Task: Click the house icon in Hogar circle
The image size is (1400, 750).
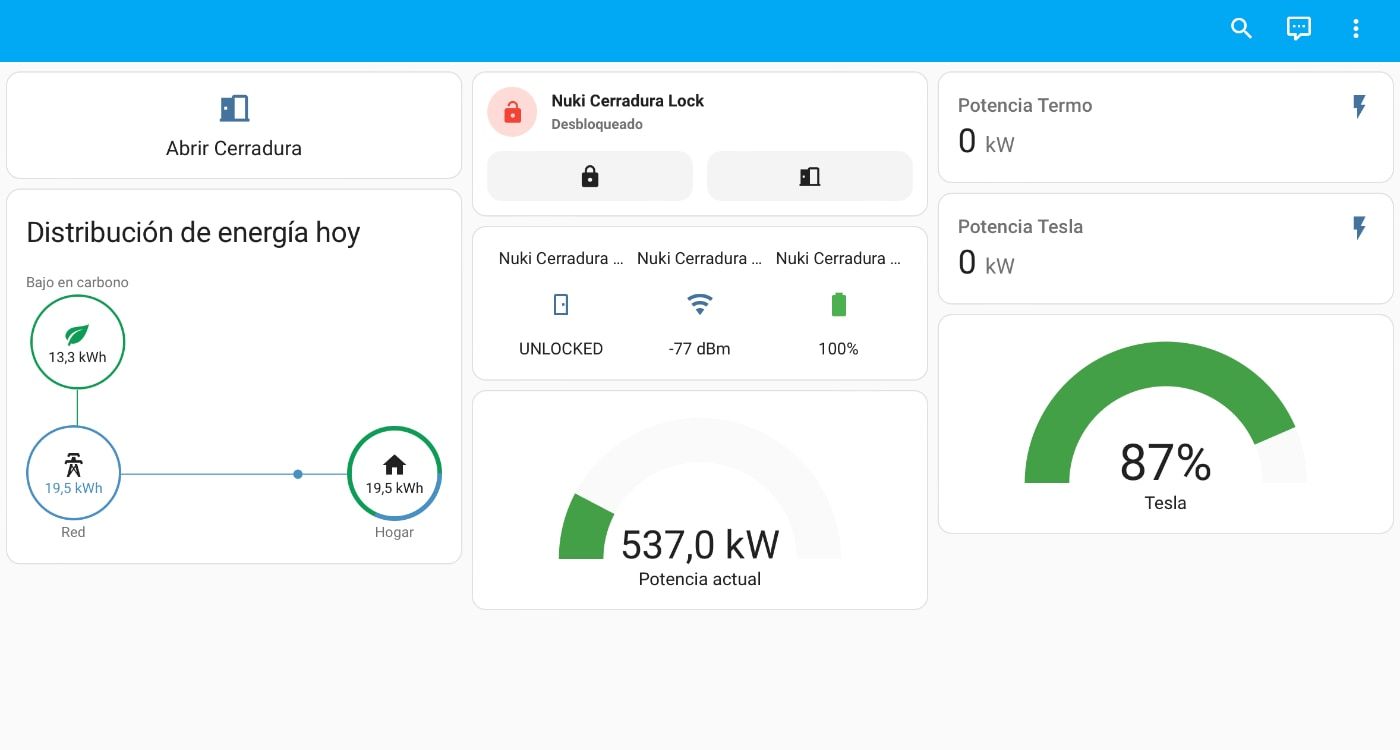Action: (394, 465)
